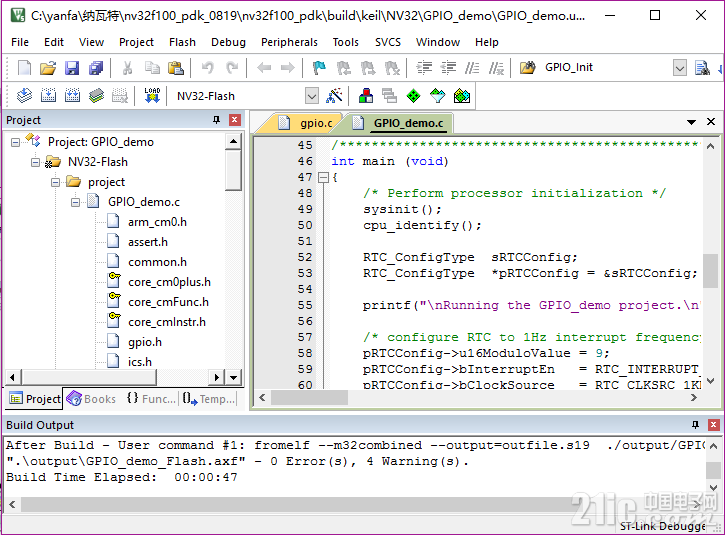Open the Debug menu

point(228,42)
